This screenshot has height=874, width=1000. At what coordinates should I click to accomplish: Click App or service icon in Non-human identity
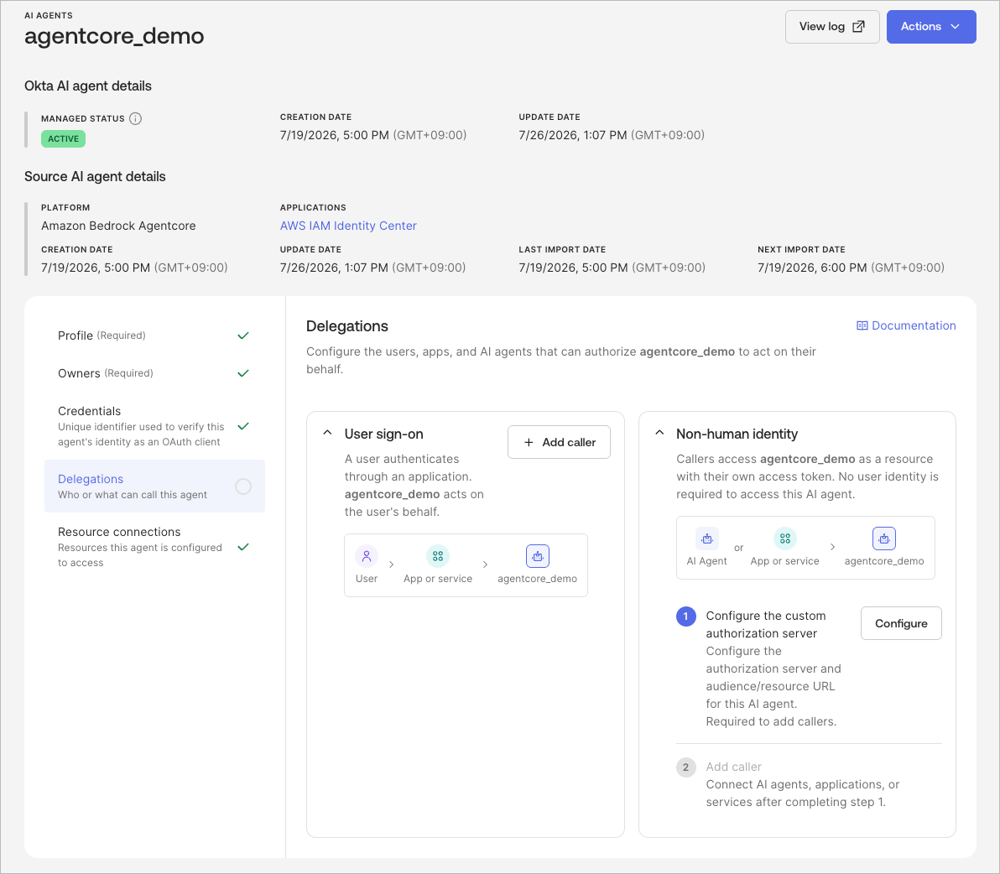[785, 538]
